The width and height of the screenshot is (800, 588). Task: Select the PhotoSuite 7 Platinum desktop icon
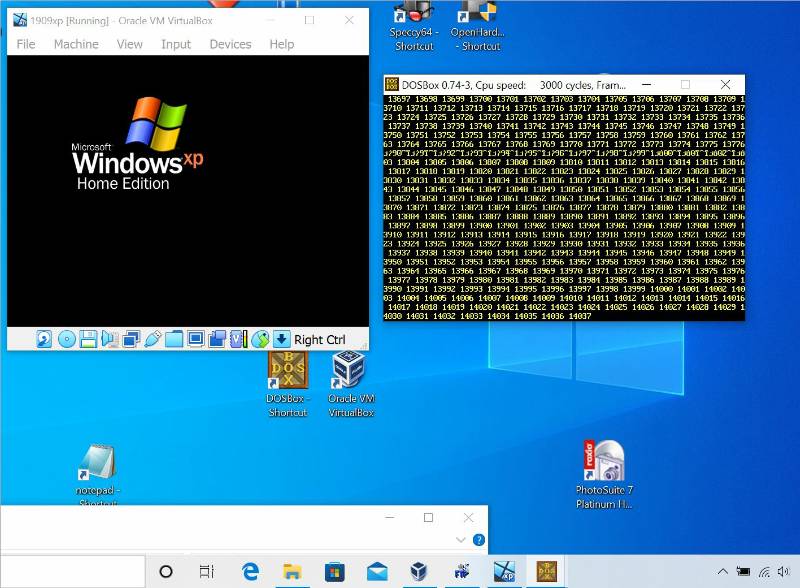(604, 475)
